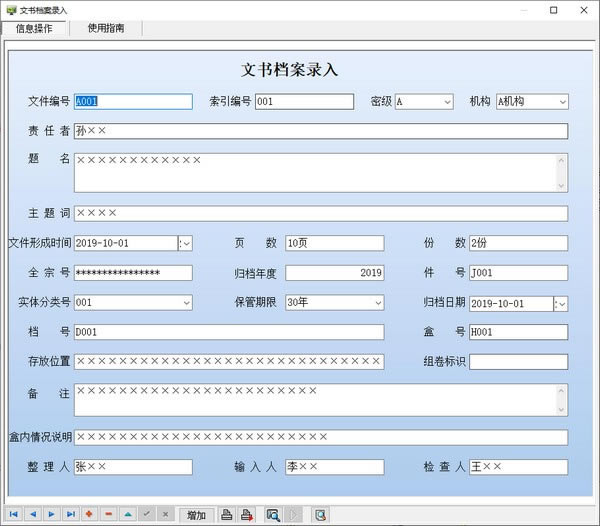The height and width of the screenshot is (526, 600).
Task: Click into the 组卷标识 text field
Action: (518, 362)
